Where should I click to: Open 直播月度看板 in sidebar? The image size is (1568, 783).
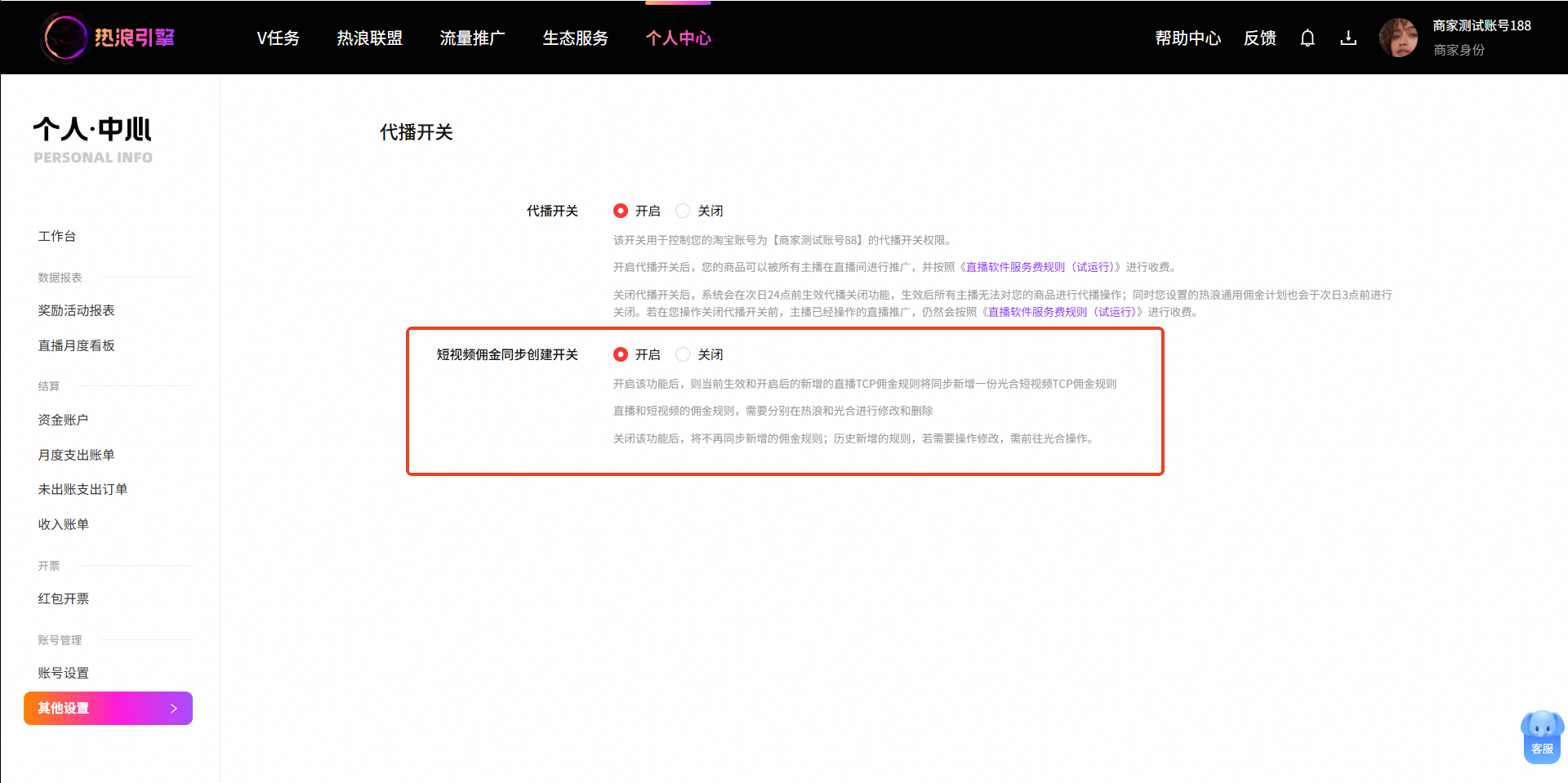pos(76,345)
